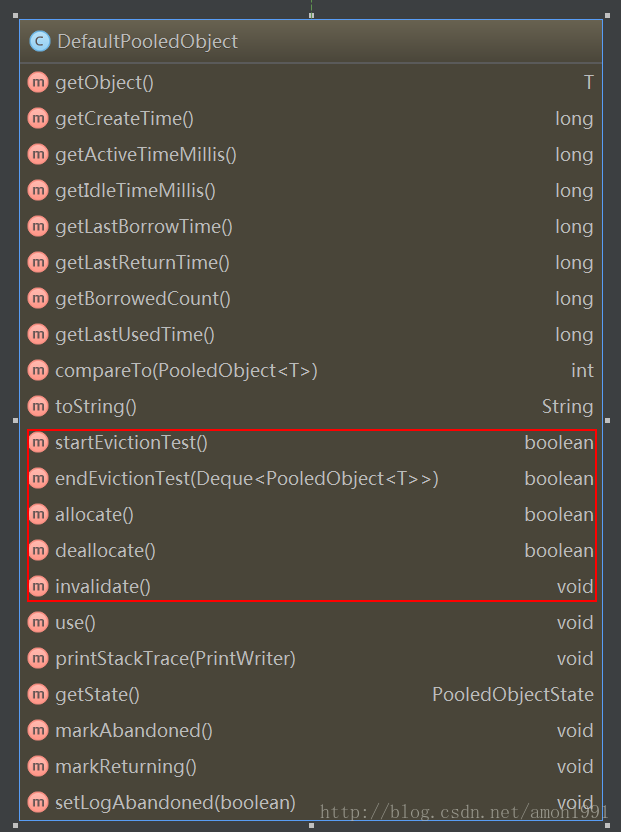Select the getIdleTimeMillis() method
Viewport: 621px width, 832px height.
point(311,190)
